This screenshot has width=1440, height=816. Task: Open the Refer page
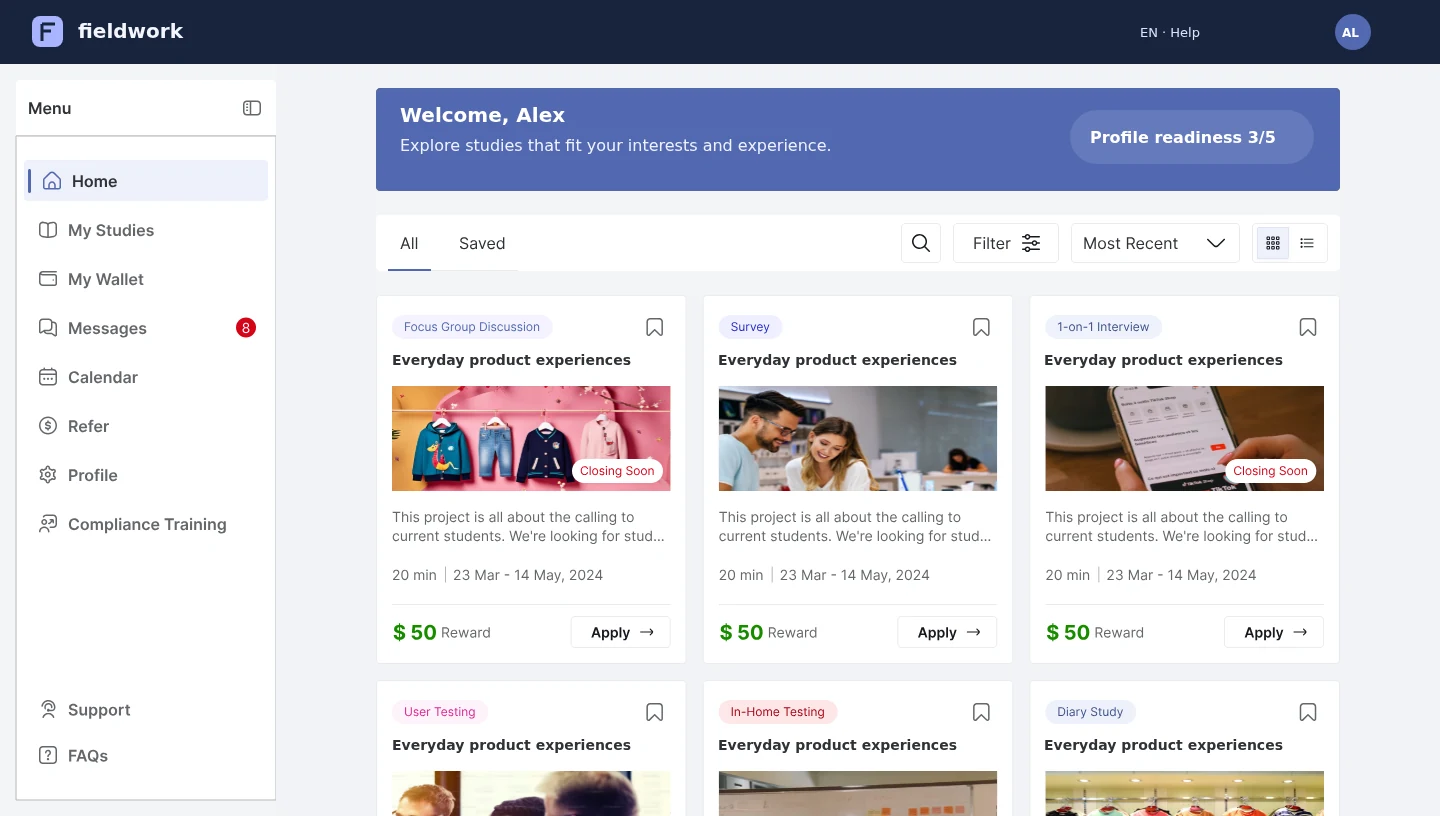pyautogui.click(x=146, y=426)
